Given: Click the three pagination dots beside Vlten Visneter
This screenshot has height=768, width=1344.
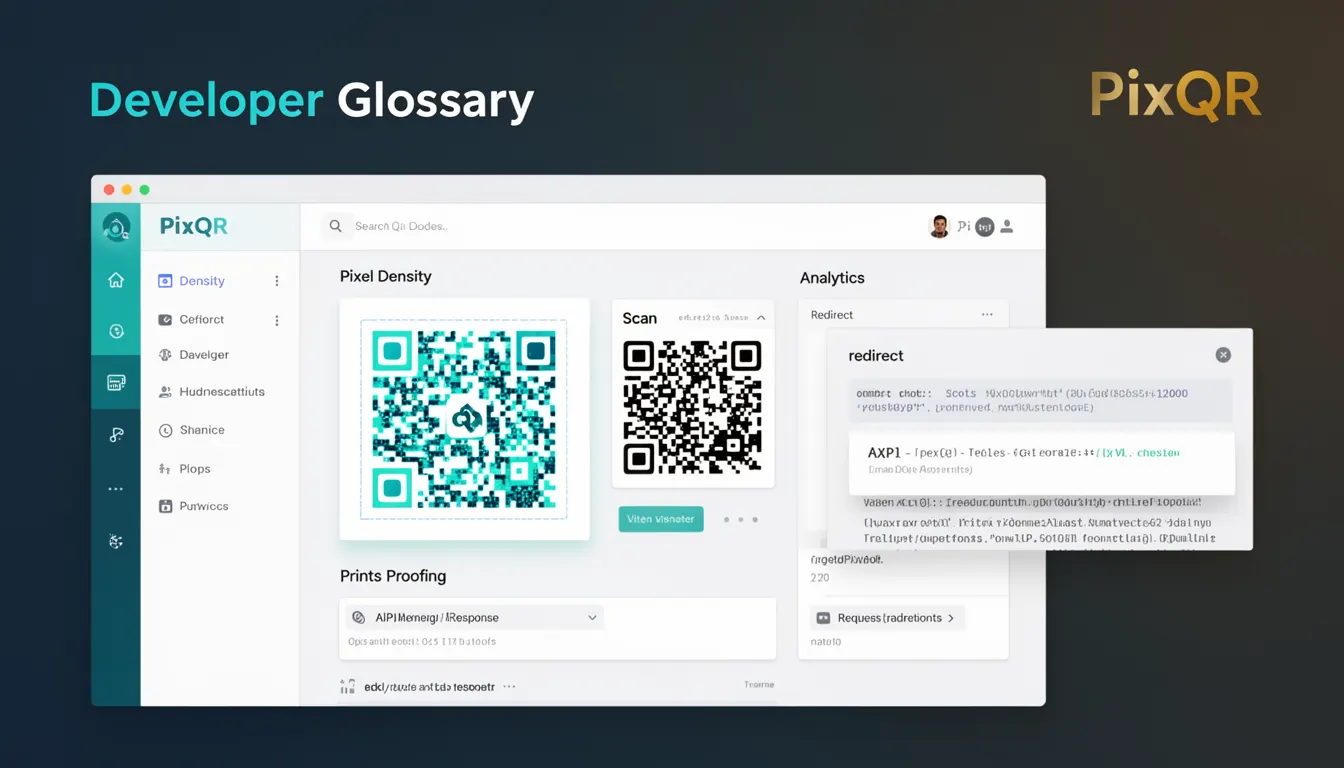Looking at the screenshot, I should [740, 520].
